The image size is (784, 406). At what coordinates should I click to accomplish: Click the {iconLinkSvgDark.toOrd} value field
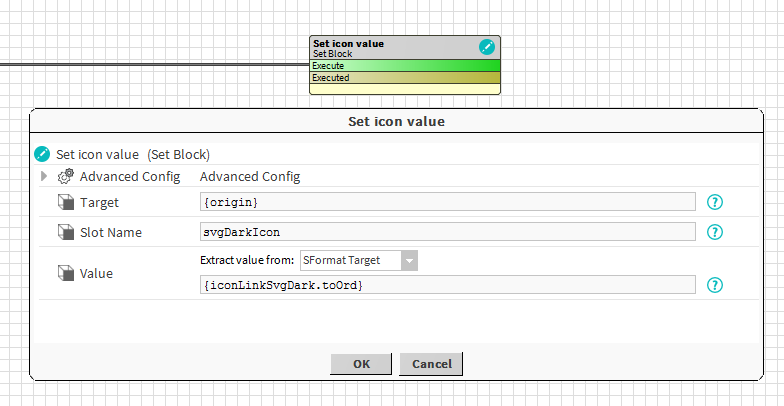click(x=447, y=285)
